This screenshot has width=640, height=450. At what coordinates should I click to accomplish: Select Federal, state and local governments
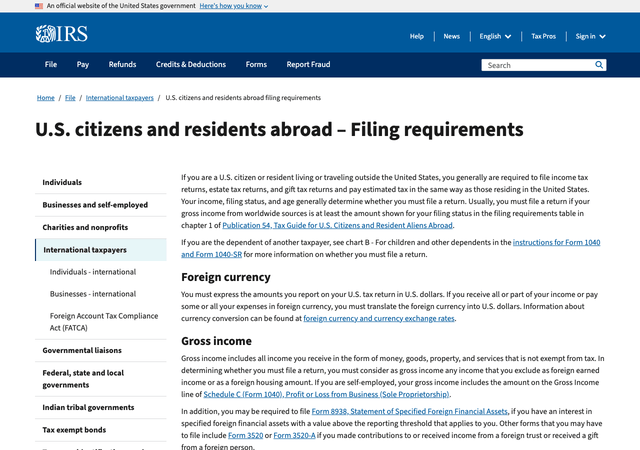point(101,379)
